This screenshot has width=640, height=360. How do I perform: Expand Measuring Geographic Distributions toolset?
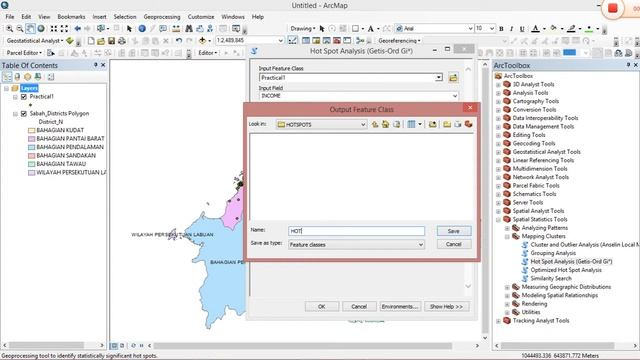[x=507, y=287]
